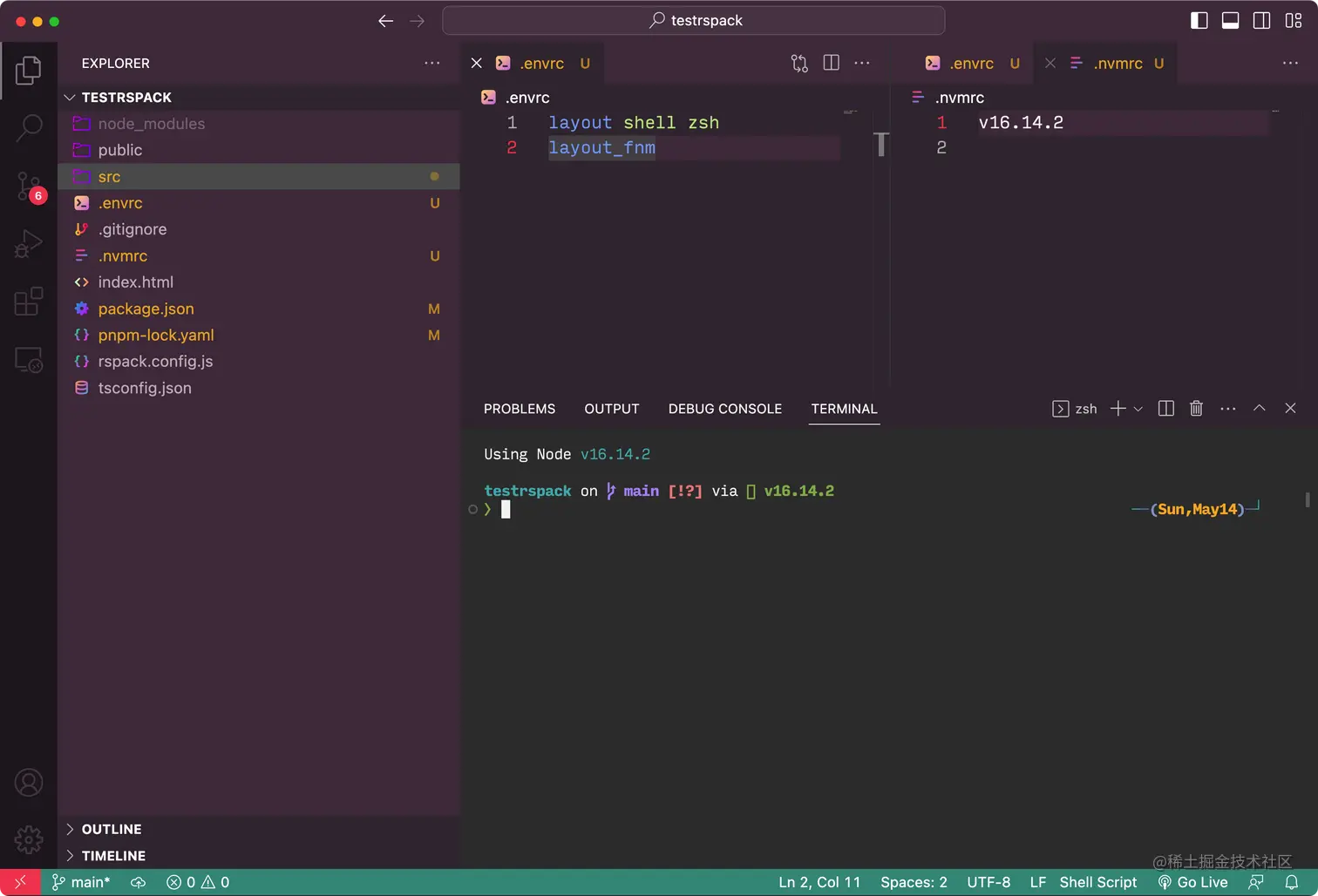The height and width of the screenshot is (896, 1318).
Task: Expand the node_modules folder
Action: pos(259,124)
